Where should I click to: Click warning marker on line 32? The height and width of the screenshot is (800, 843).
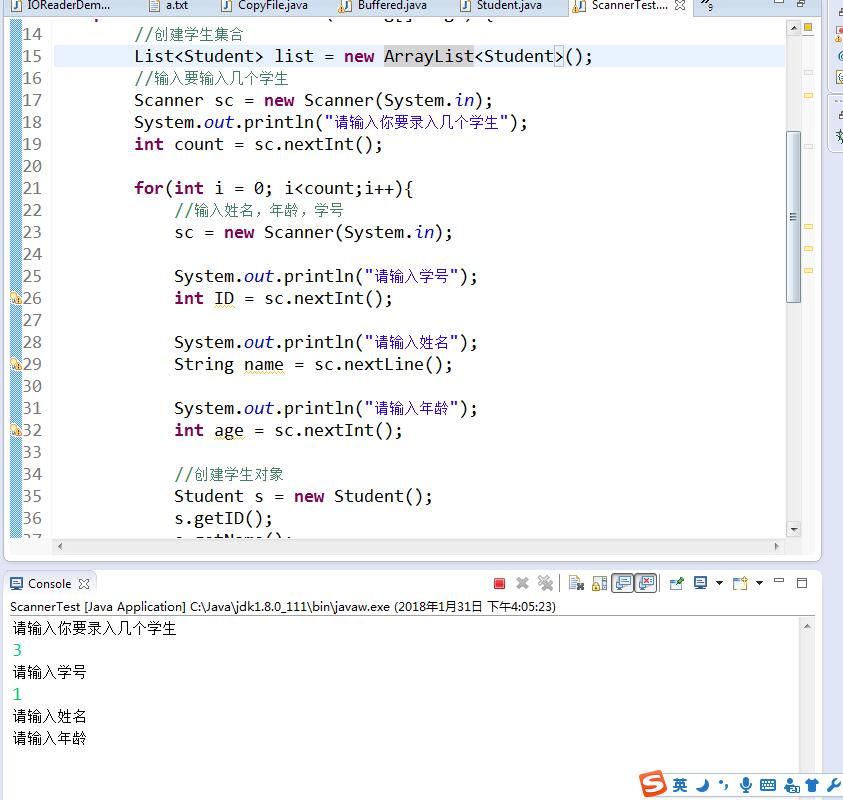16,430
